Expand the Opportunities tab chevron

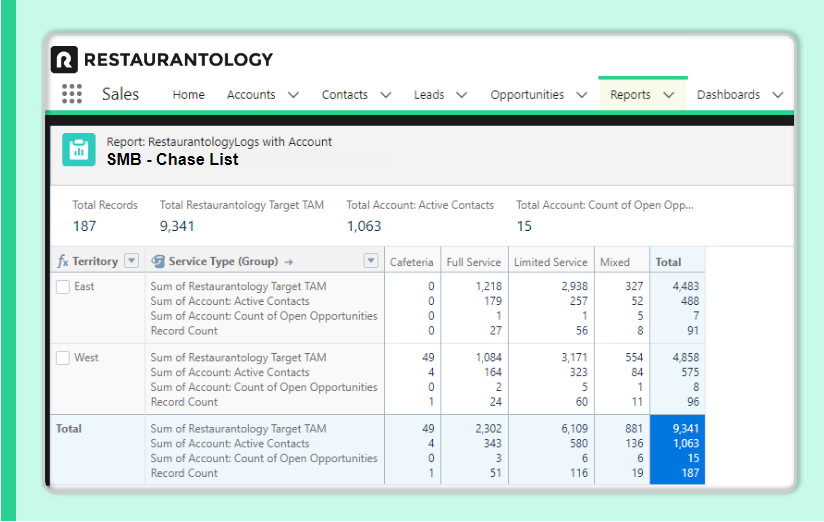(x=582, y=95)
